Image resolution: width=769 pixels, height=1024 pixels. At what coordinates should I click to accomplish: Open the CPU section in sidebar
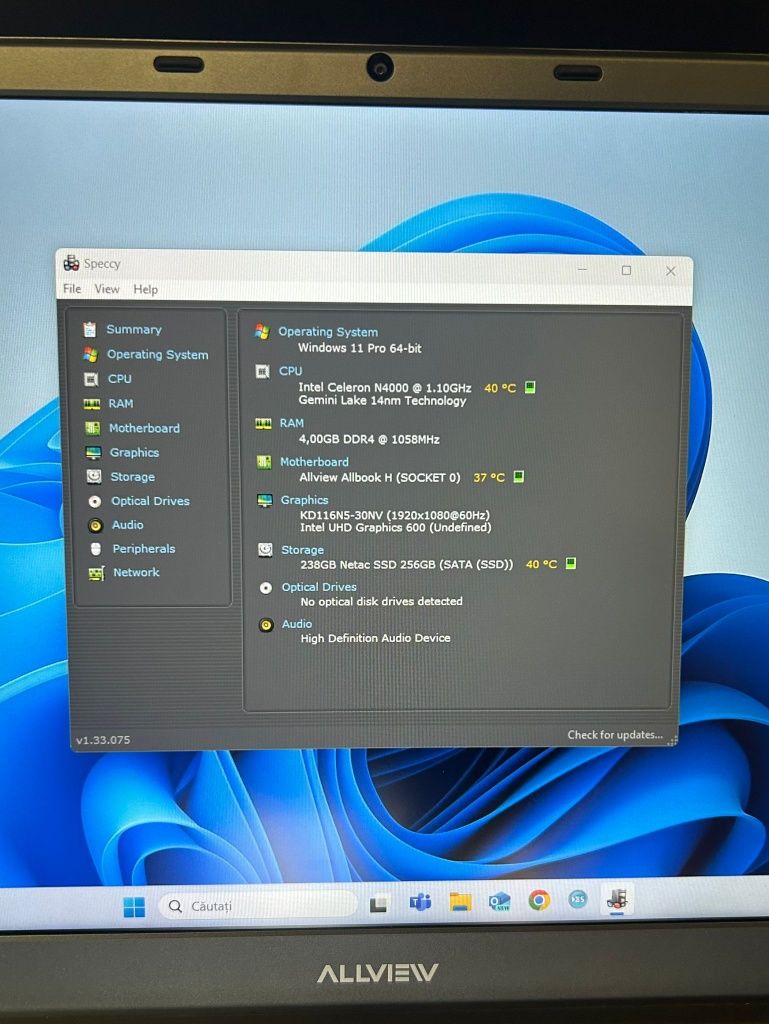[119, 379]
